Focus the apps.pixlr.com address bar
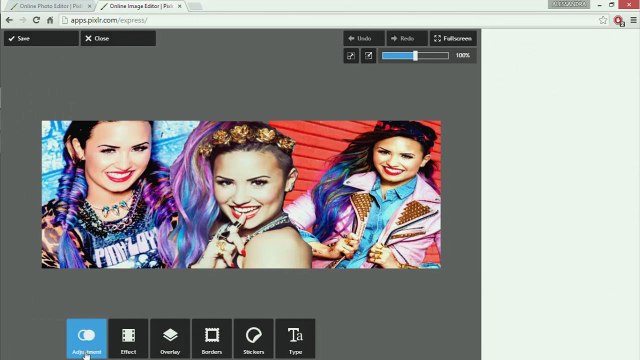 click(327, 20)
